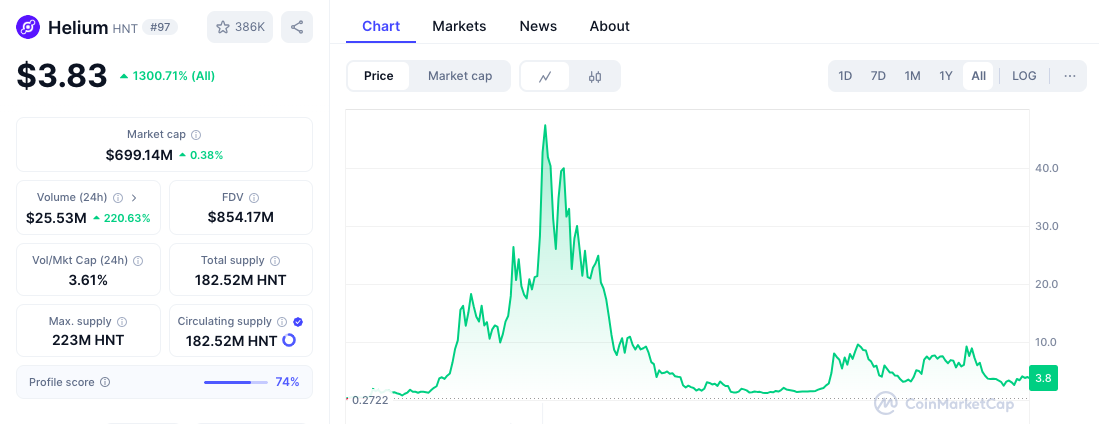The height and width of the screenshot is (424, 1099).
Task: Switch to candlestick chart icon
Action: pos(595,76)
